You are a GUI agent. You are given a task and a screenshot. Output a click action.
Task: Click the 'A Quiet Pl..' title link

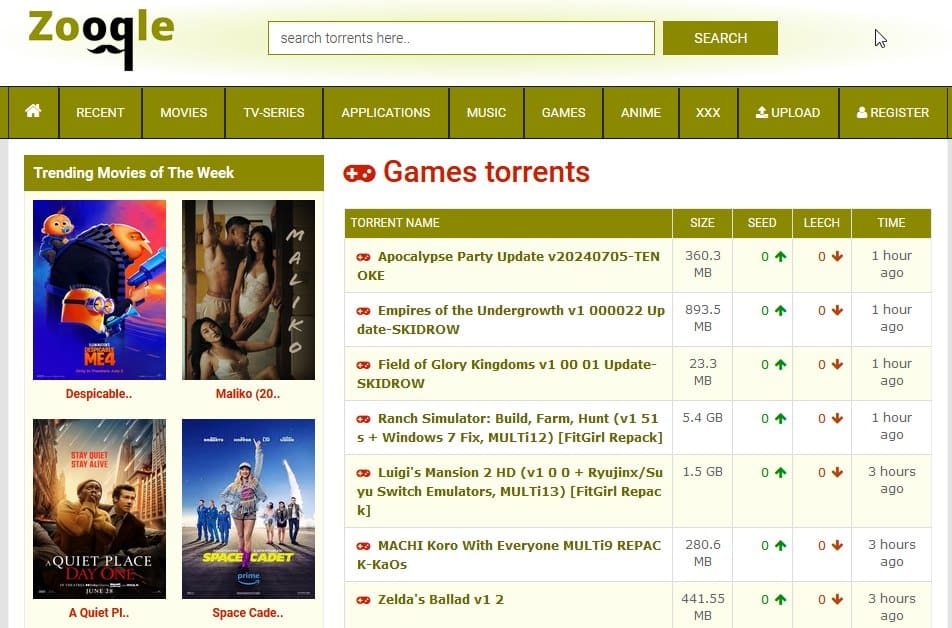point(99,613)
